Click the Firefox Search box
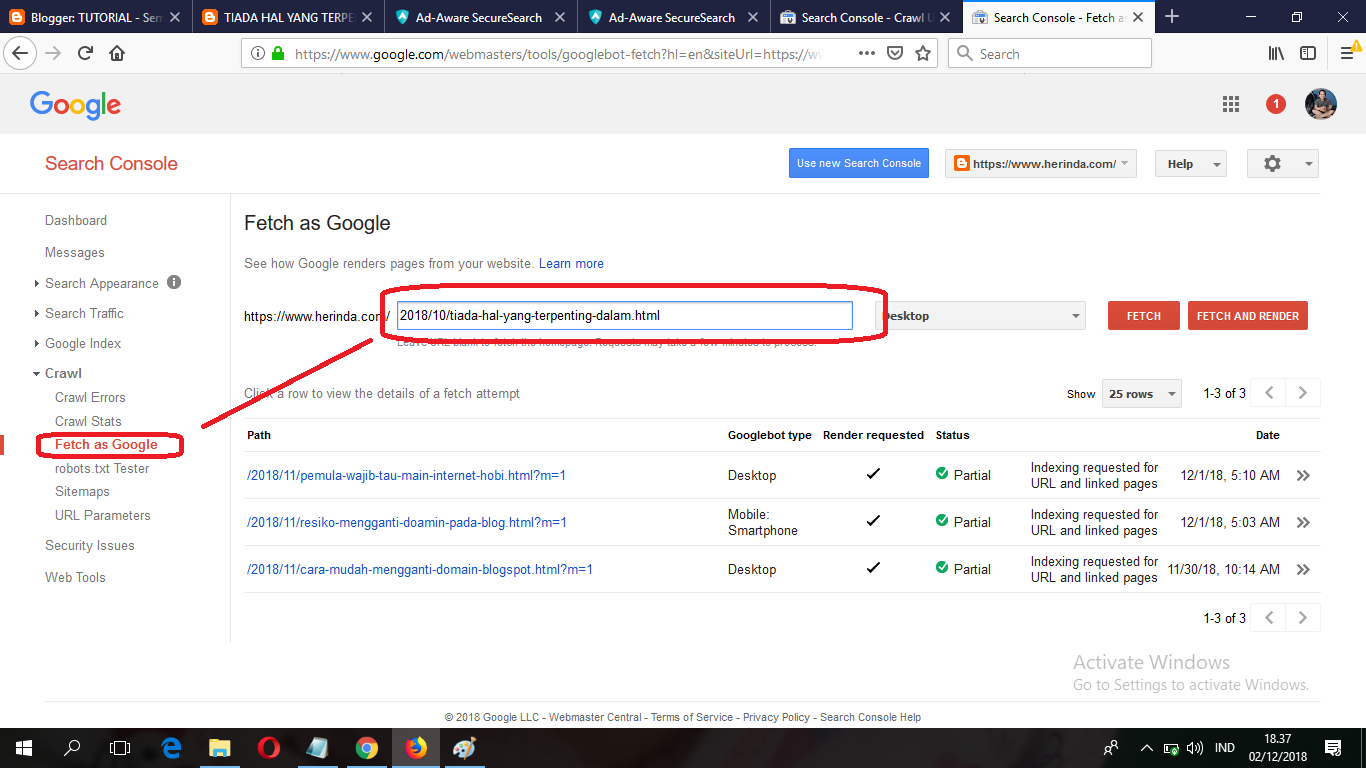This screenshot has height=768, width=1366. click(x=1049, y=54)
